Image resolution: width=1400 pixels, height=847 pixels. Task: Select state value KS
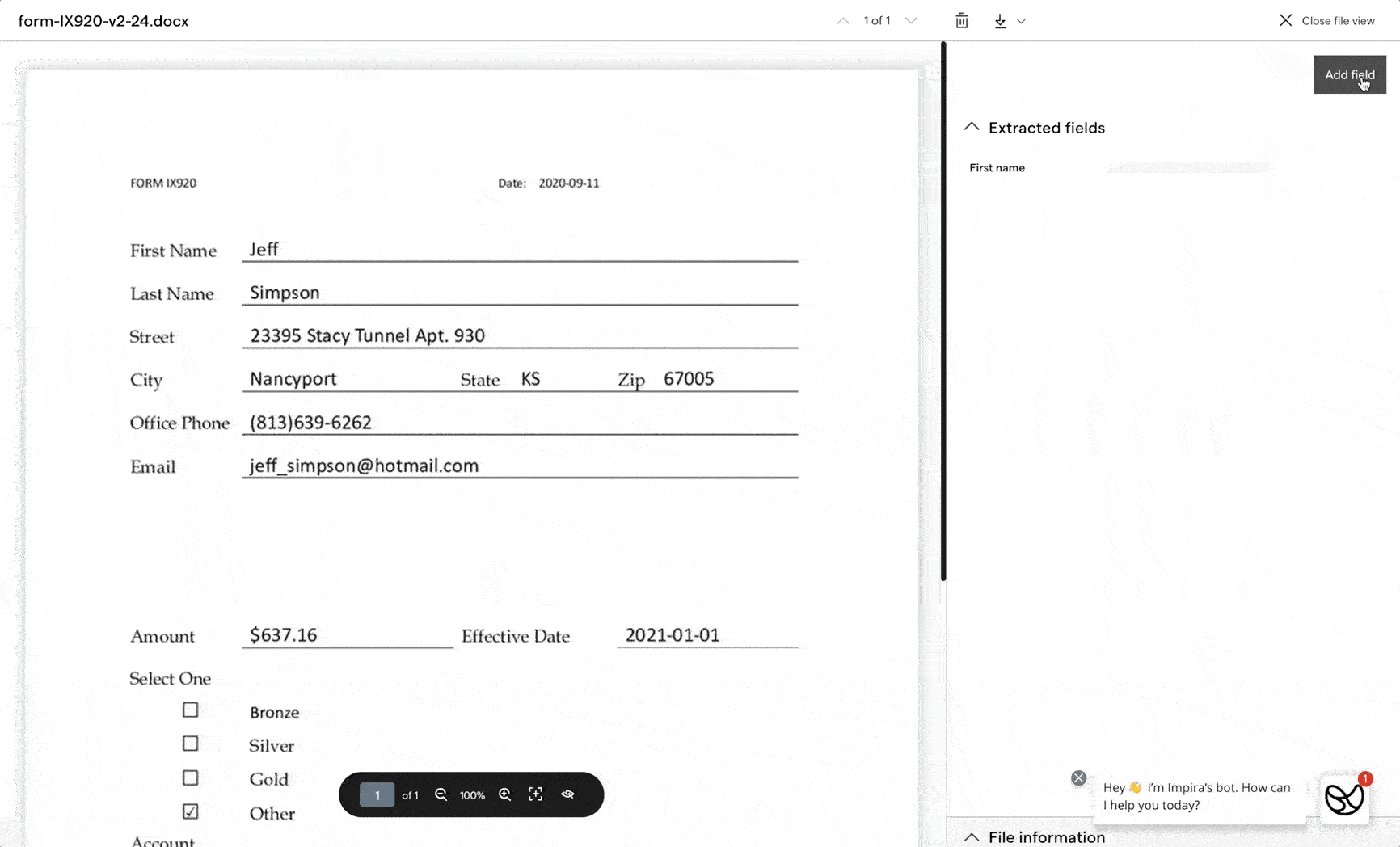[x=530, y=379]
